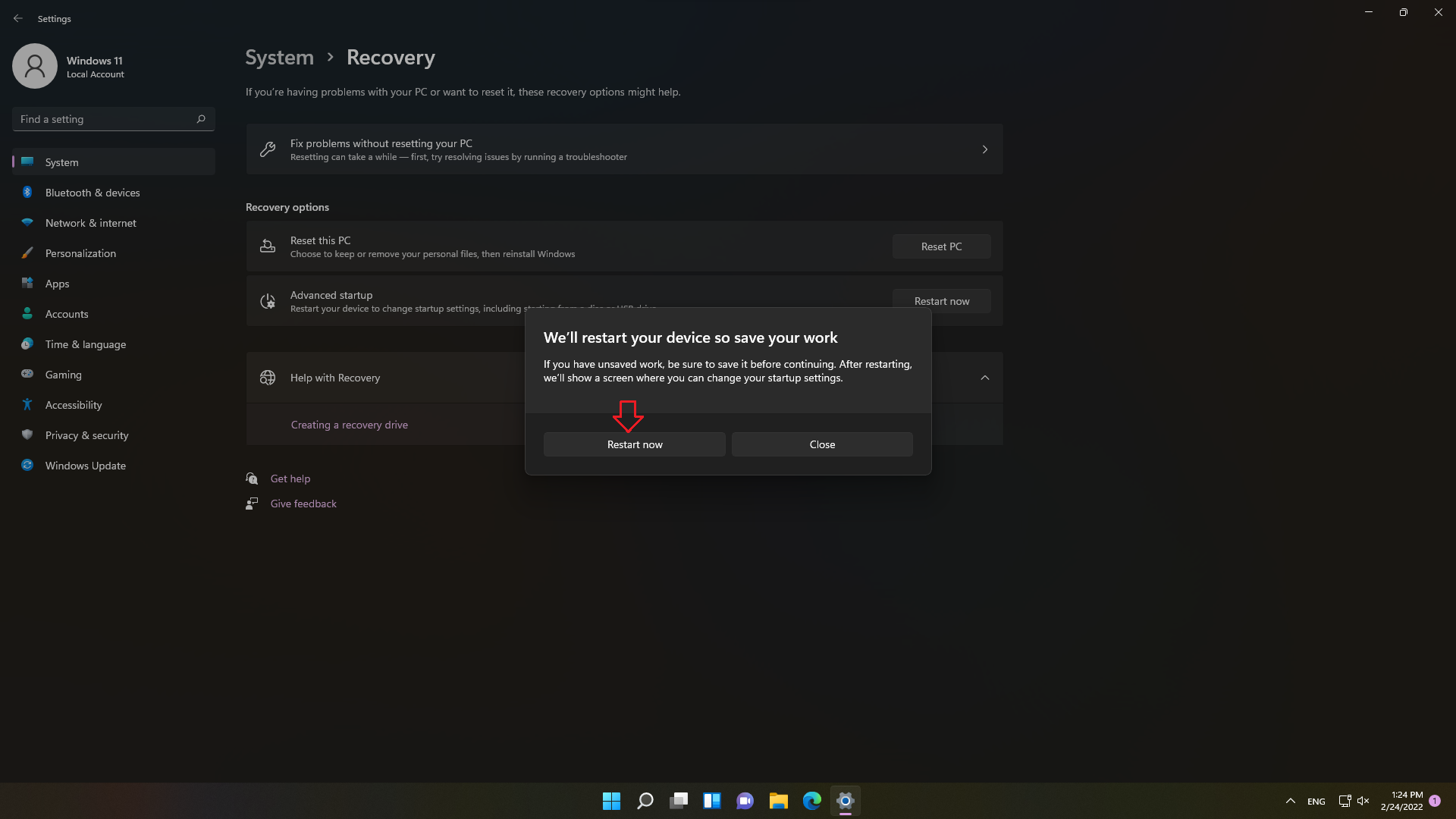1456x819 pixels.
Task: Select Time & language in sidebar
Action: pyautogui.click(x=85, y=344)
